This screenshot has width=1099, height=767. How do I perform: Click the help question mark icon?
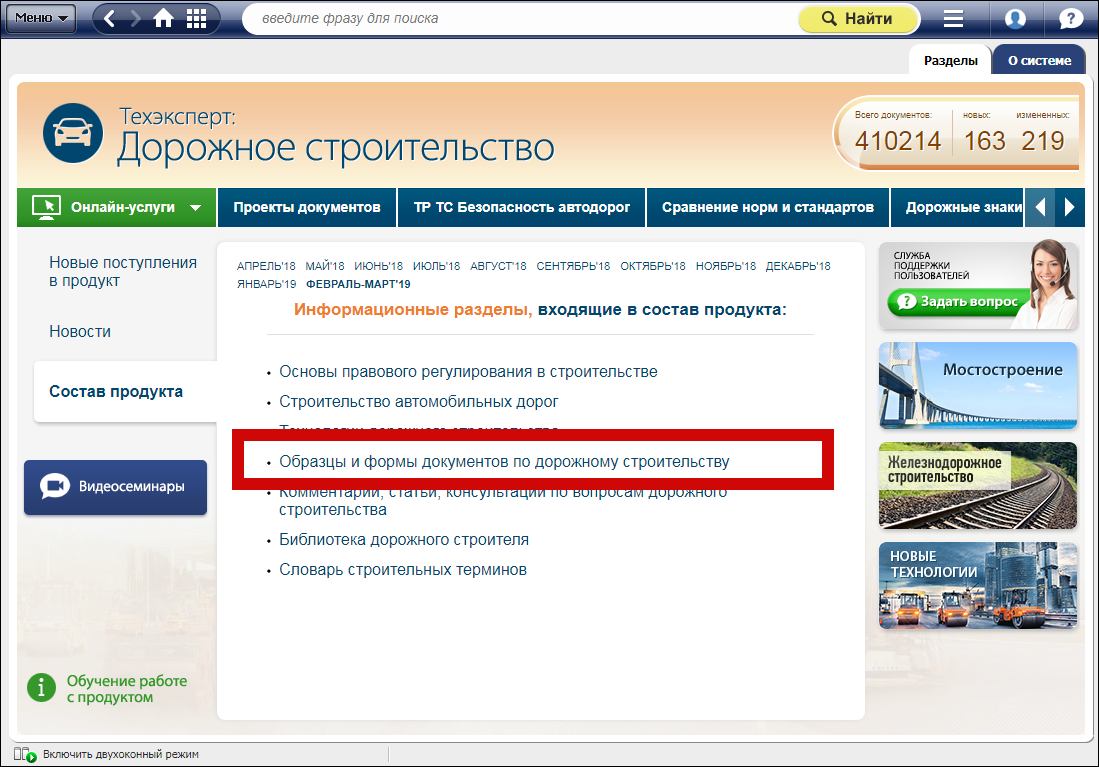[x=1070, y=19]
